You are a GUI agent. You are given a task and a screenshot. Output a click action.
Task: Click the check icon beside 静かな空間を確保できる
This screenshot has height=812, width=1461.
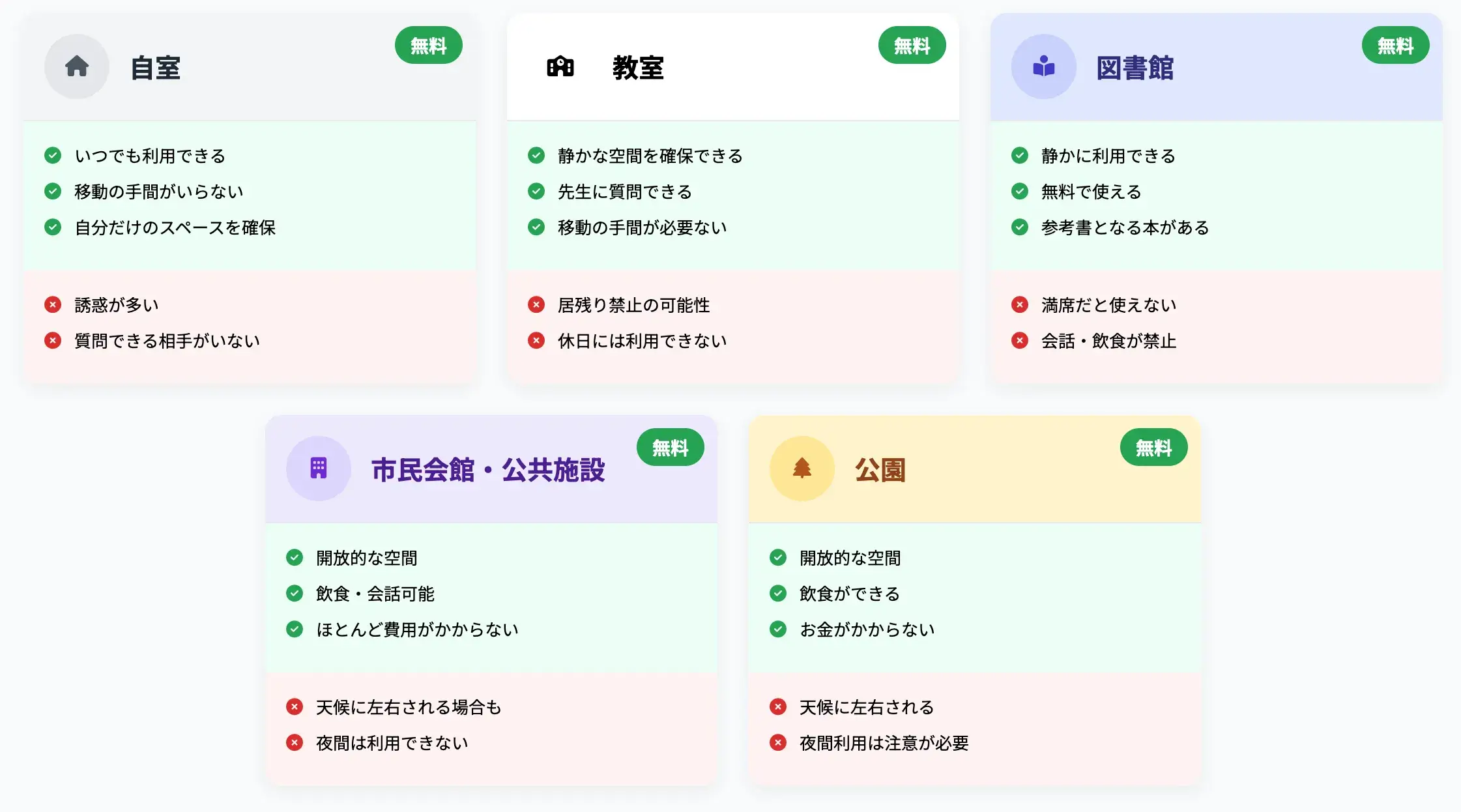pos(536,155)
